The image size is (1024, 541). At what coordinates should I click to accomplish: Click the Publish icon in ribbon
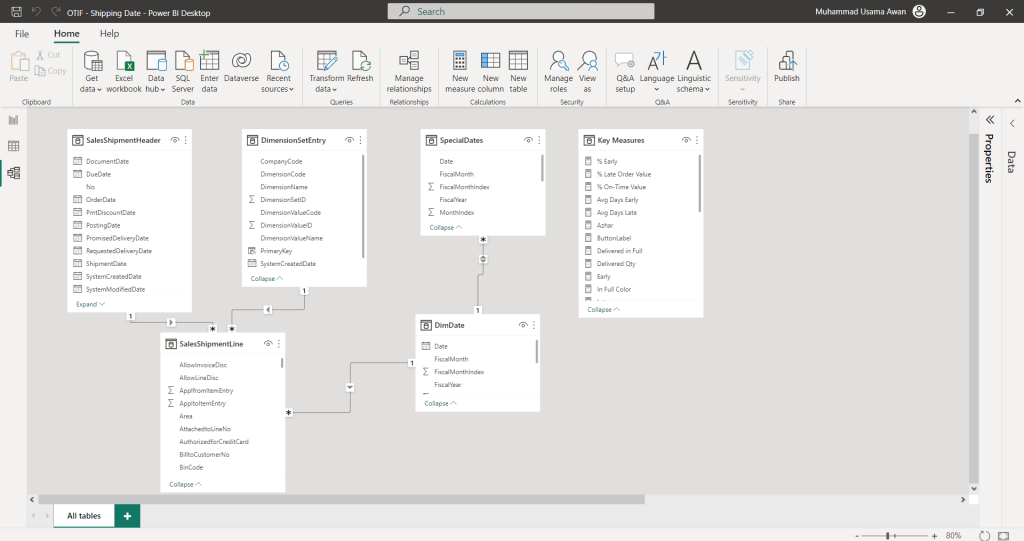coord(786,60)
